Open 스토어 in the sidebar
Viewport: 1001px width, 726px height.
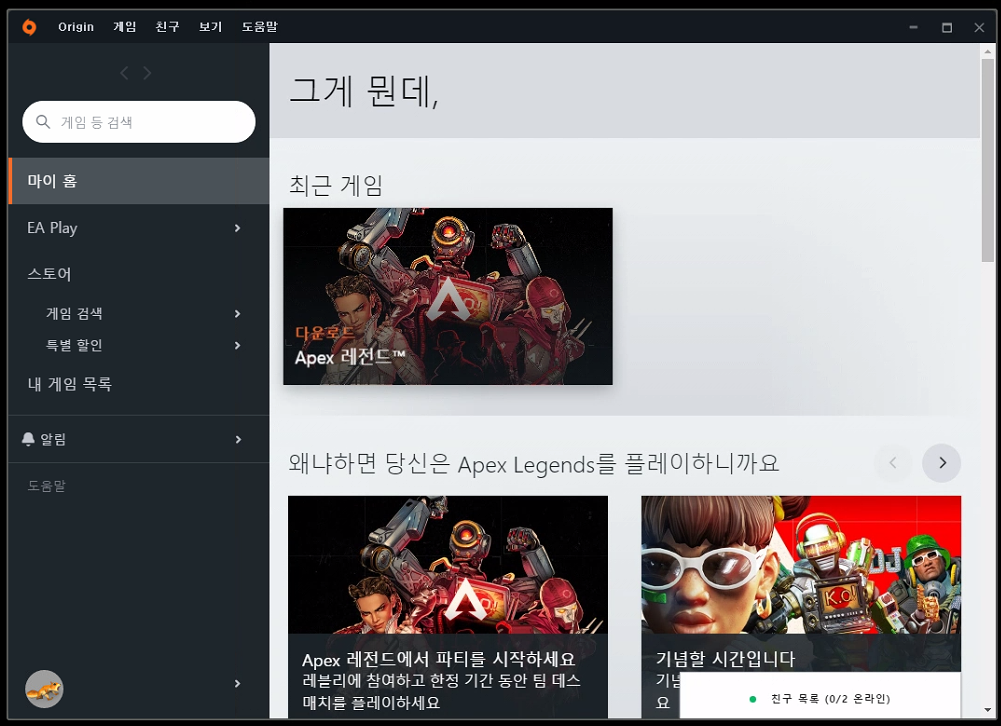(49, 275)
